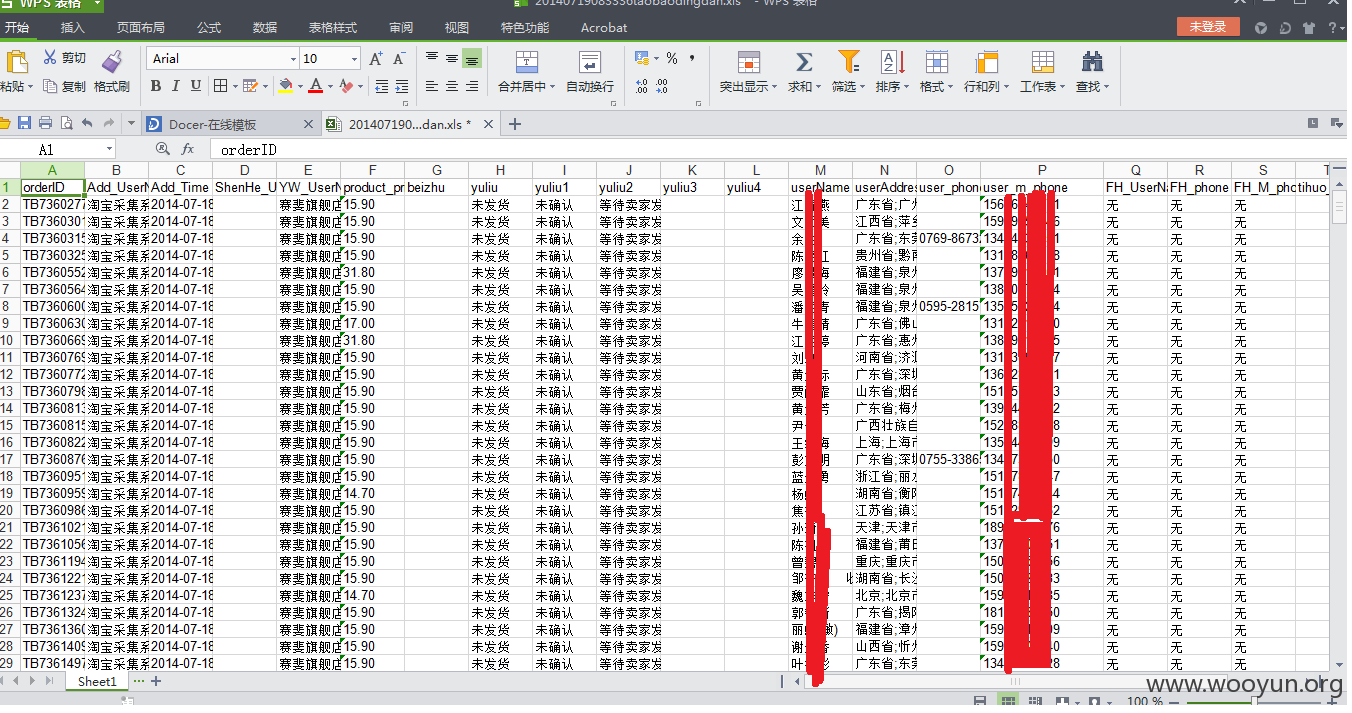Toggle middle vertical alignment
The image size is (1352, 713).
tap(452, 58)
